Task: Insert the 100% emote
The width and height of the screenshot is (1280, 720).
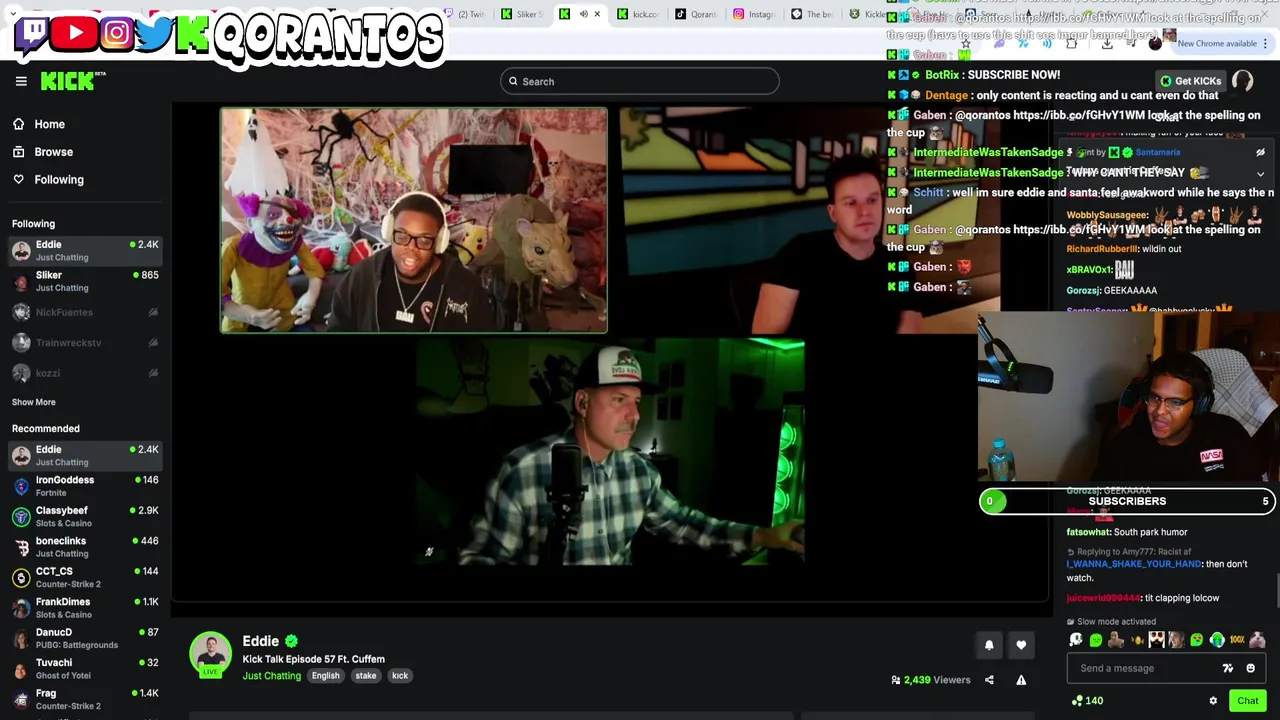Action: (x=1237, y=640)
